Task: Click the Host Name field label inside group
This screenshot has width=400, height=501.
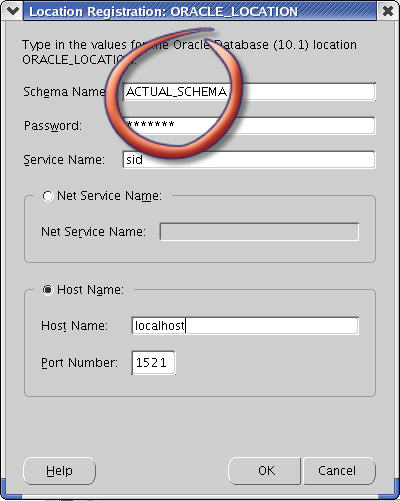Action: coord(74,326)
